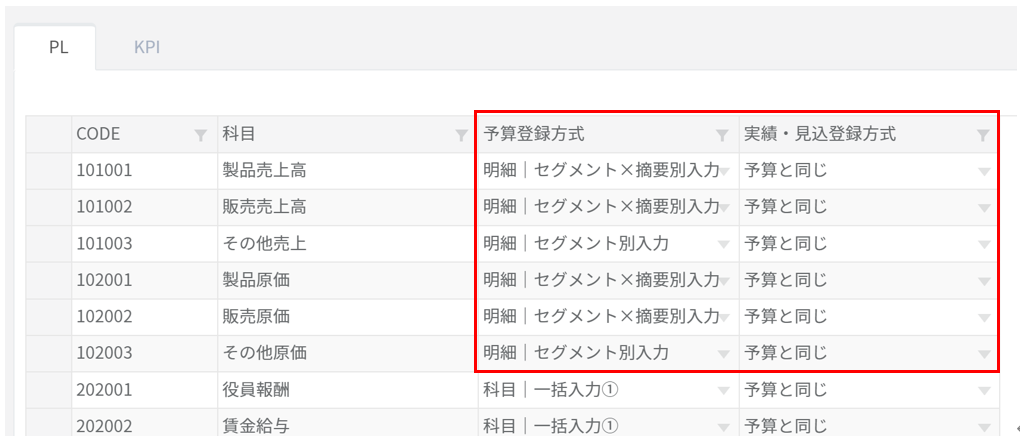Screen dimensions: 1020x440
Task: Expand 予算登録方式 dropdown for その他原価 row
Action: click(x=724, y=354)
